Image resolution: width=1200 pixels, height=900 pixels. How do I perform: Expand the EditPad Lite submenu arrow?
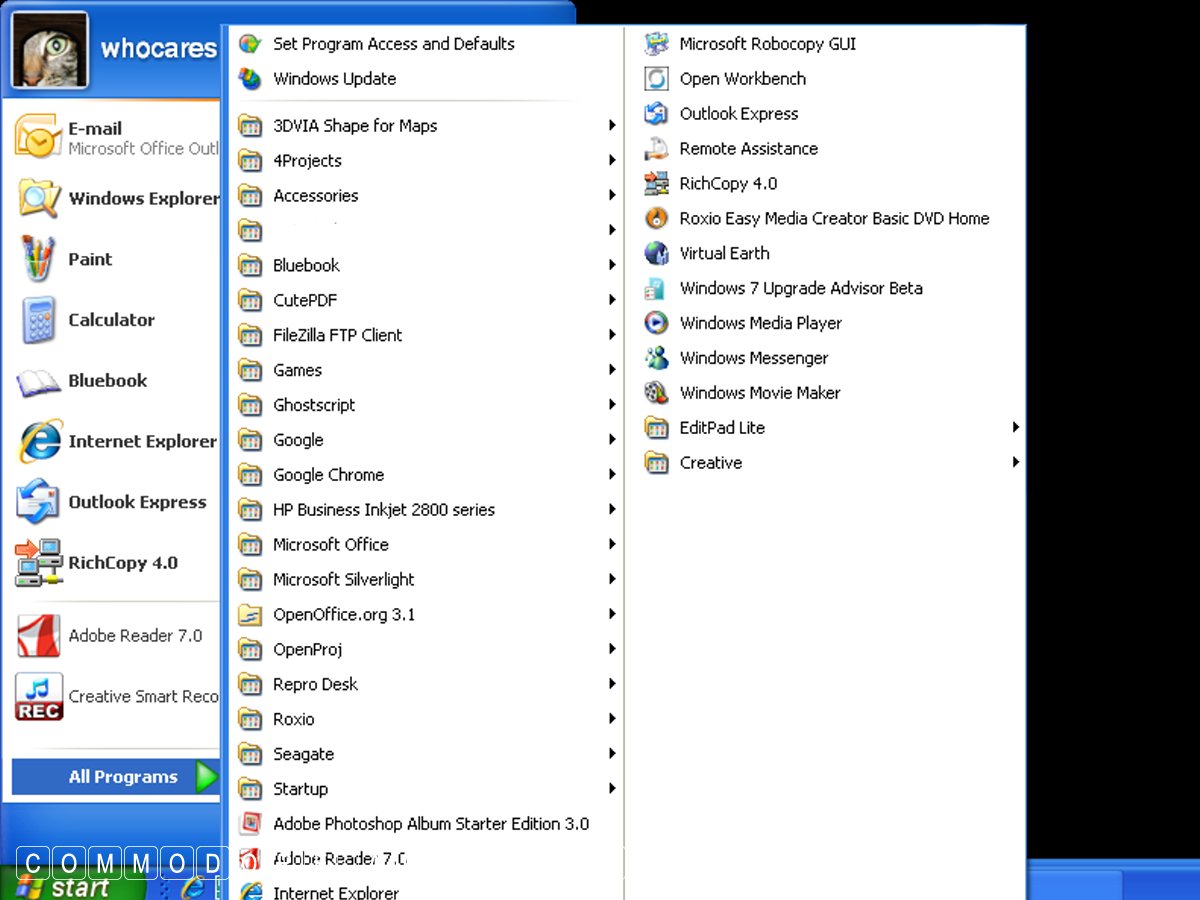(1015, 428)
